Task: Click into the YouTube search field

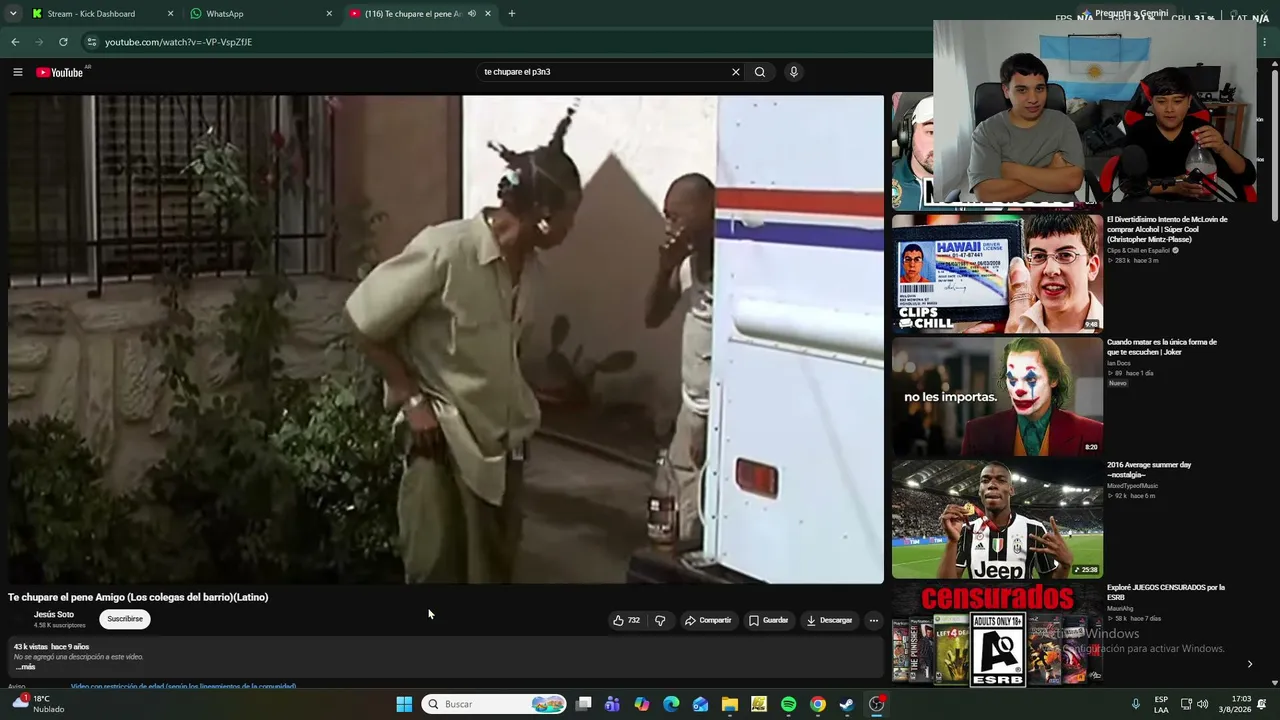Action: [604, 72]
